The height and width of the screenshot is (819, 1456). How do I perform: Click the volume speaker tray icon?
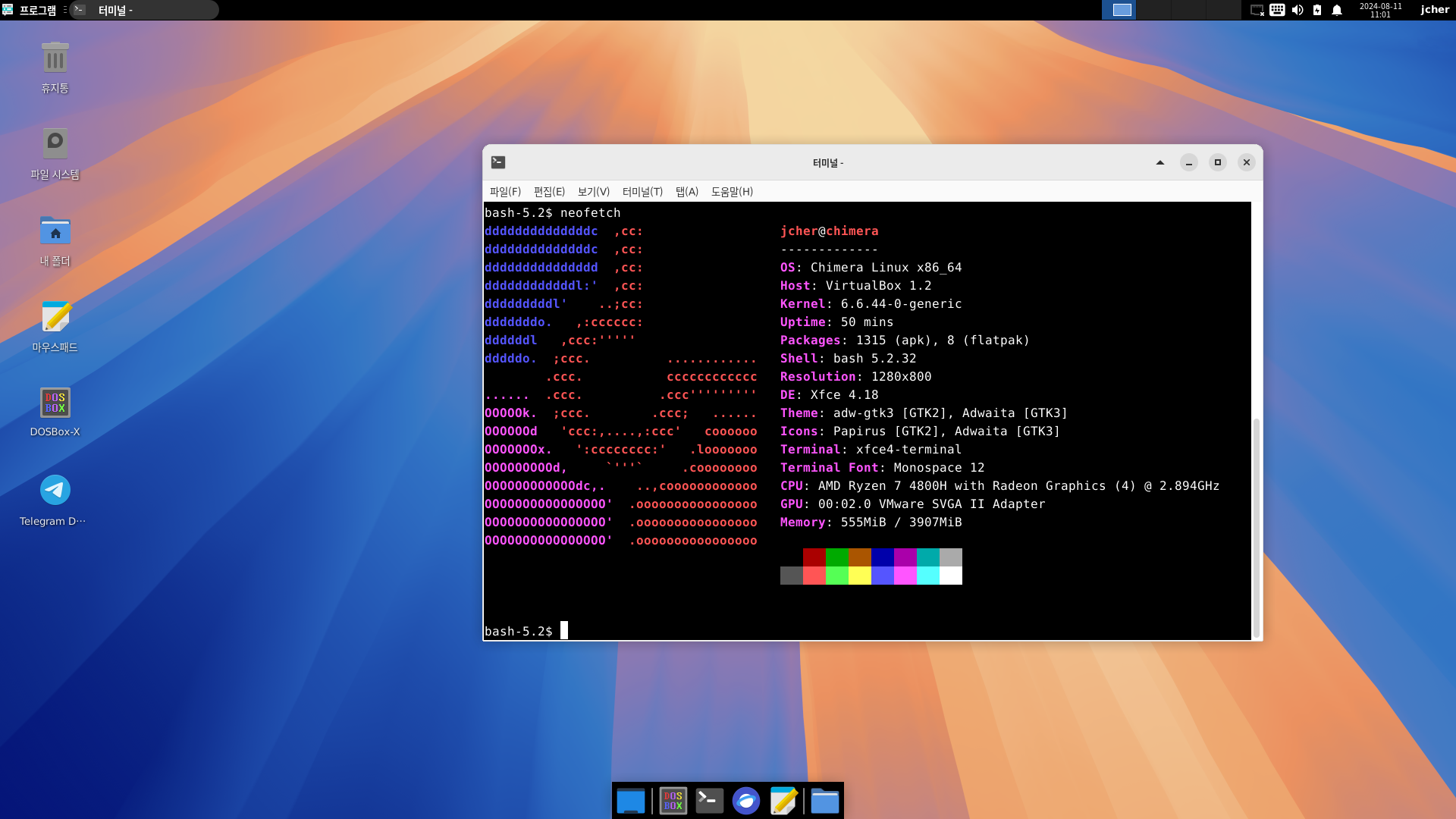coord(1298,10)
